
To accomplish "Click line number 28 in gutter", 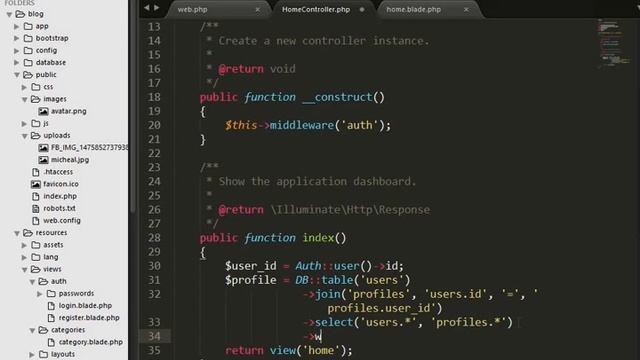I will point(154,238).
